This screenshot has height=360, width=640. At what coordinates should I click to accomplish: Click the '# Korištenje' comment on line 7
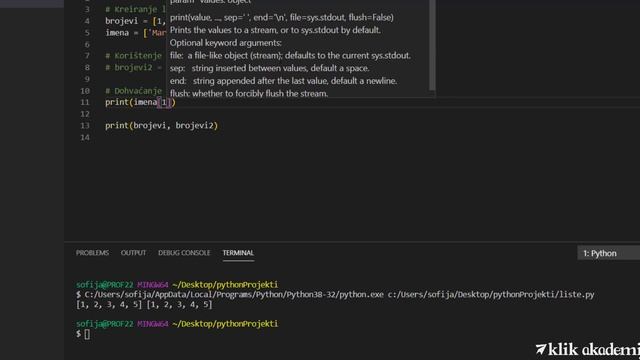(133, 56)
